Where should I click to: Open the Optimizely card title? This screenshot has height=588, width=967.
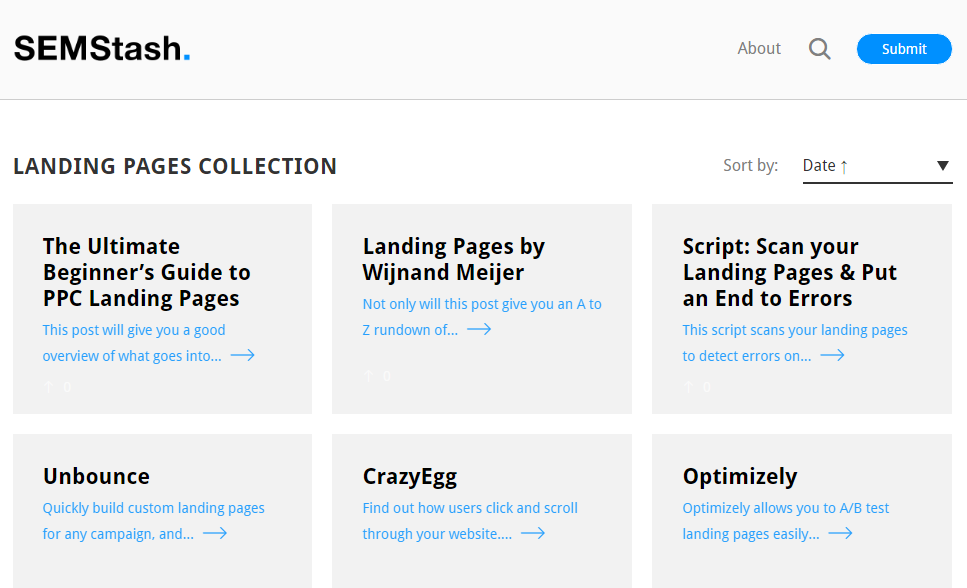(x=739, y=476)
